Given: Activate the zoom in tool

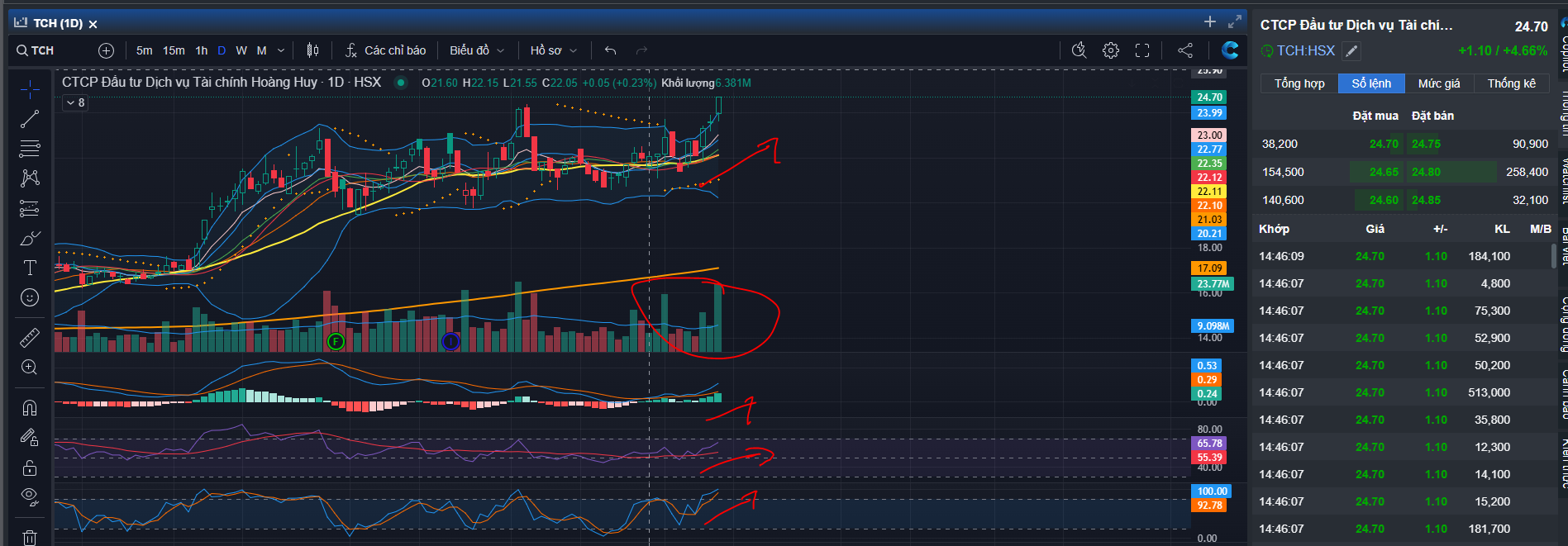Looking at the screenshot, I should 30,367.
